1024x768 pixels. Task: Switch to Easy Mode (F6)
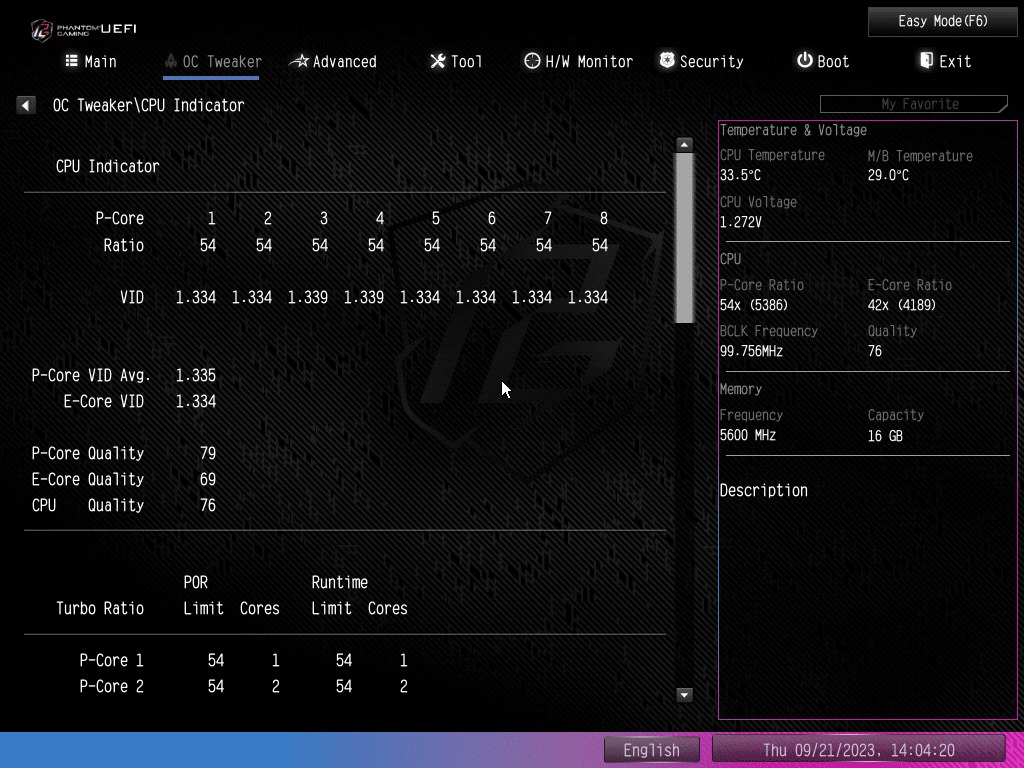tap(942, 21)
